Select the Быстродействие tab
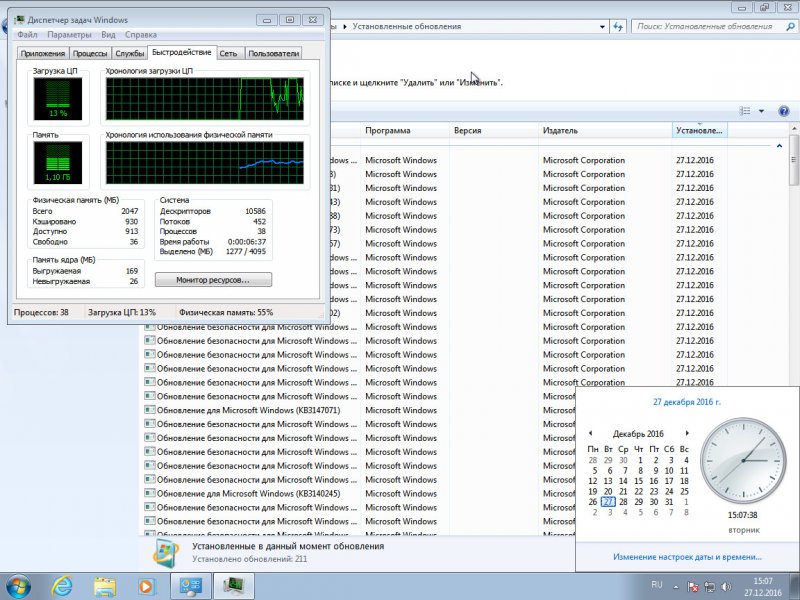This screenshot has height=600, width=800. (x=182, y=52)
